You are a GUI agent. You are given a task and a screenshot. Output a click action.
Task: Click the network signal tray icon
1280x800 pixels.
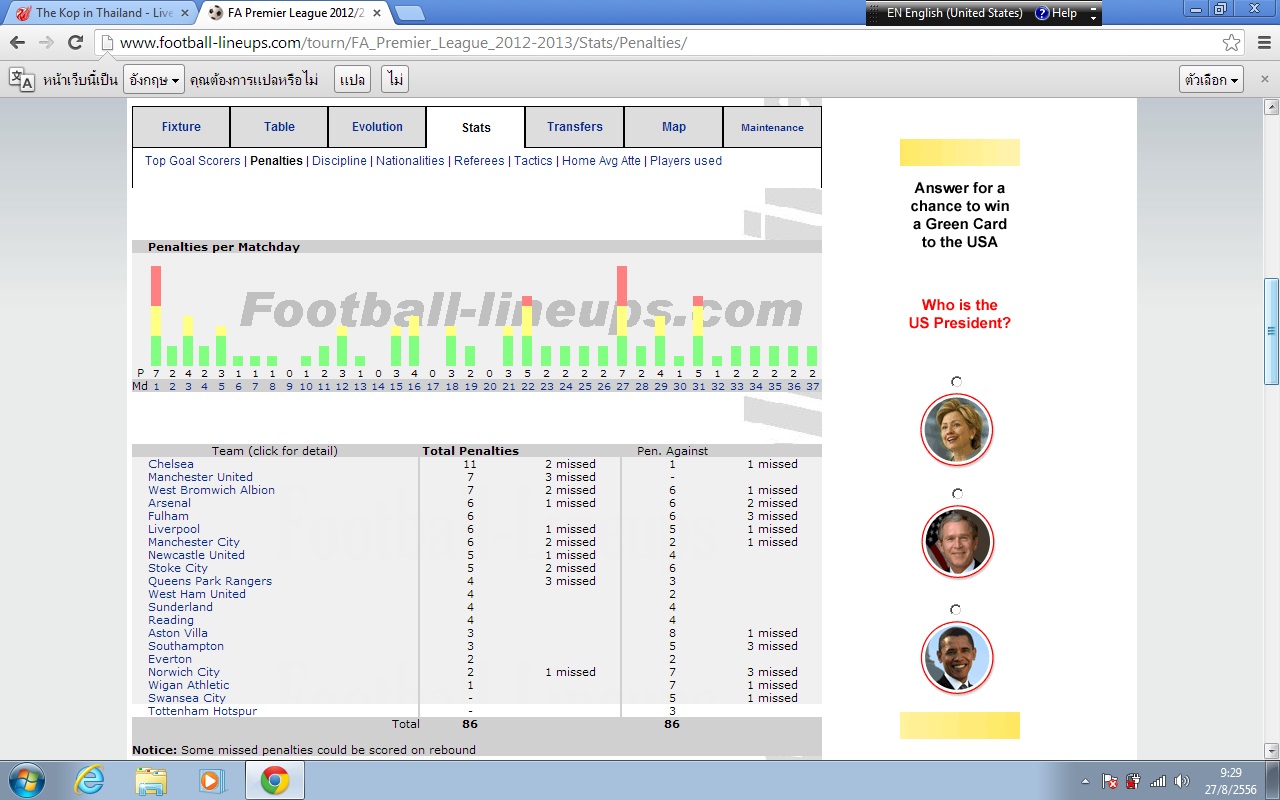[x=1158, y=781]
